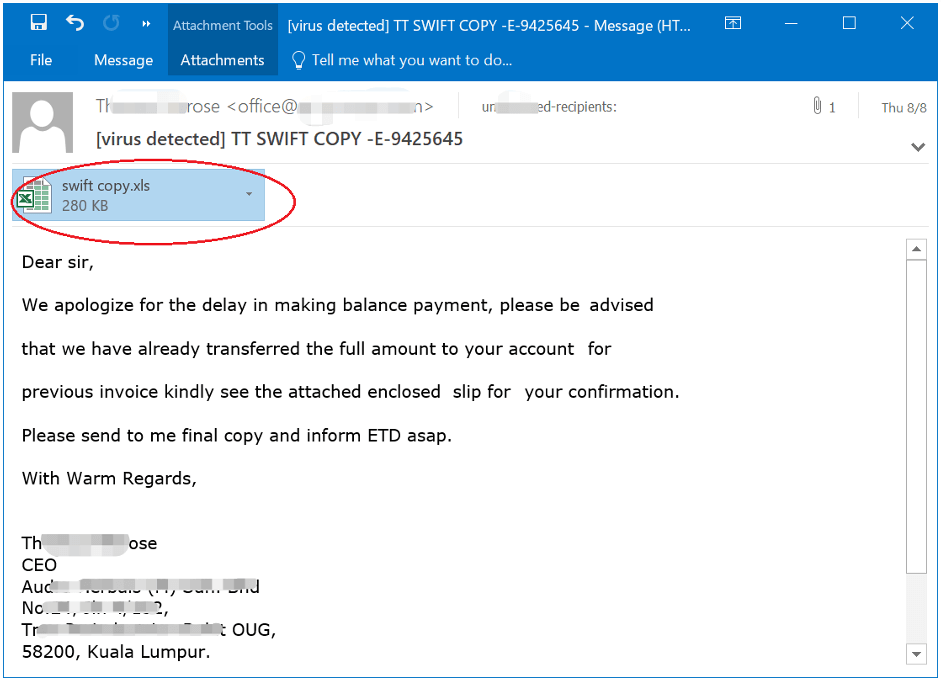This screenshot has width=941, height=682.
Task: Type in Tell me what you want field
Action: pos(411,60)
